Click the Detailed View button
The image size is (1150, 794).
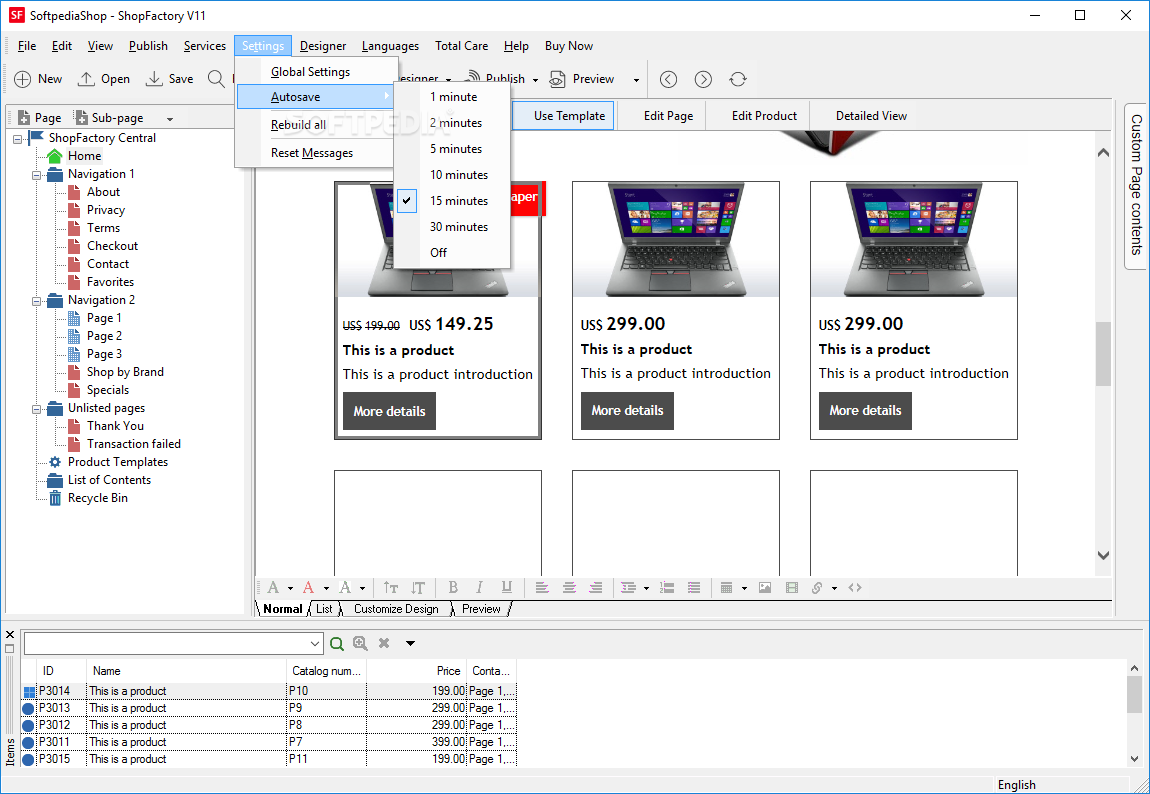coord(871,116)
